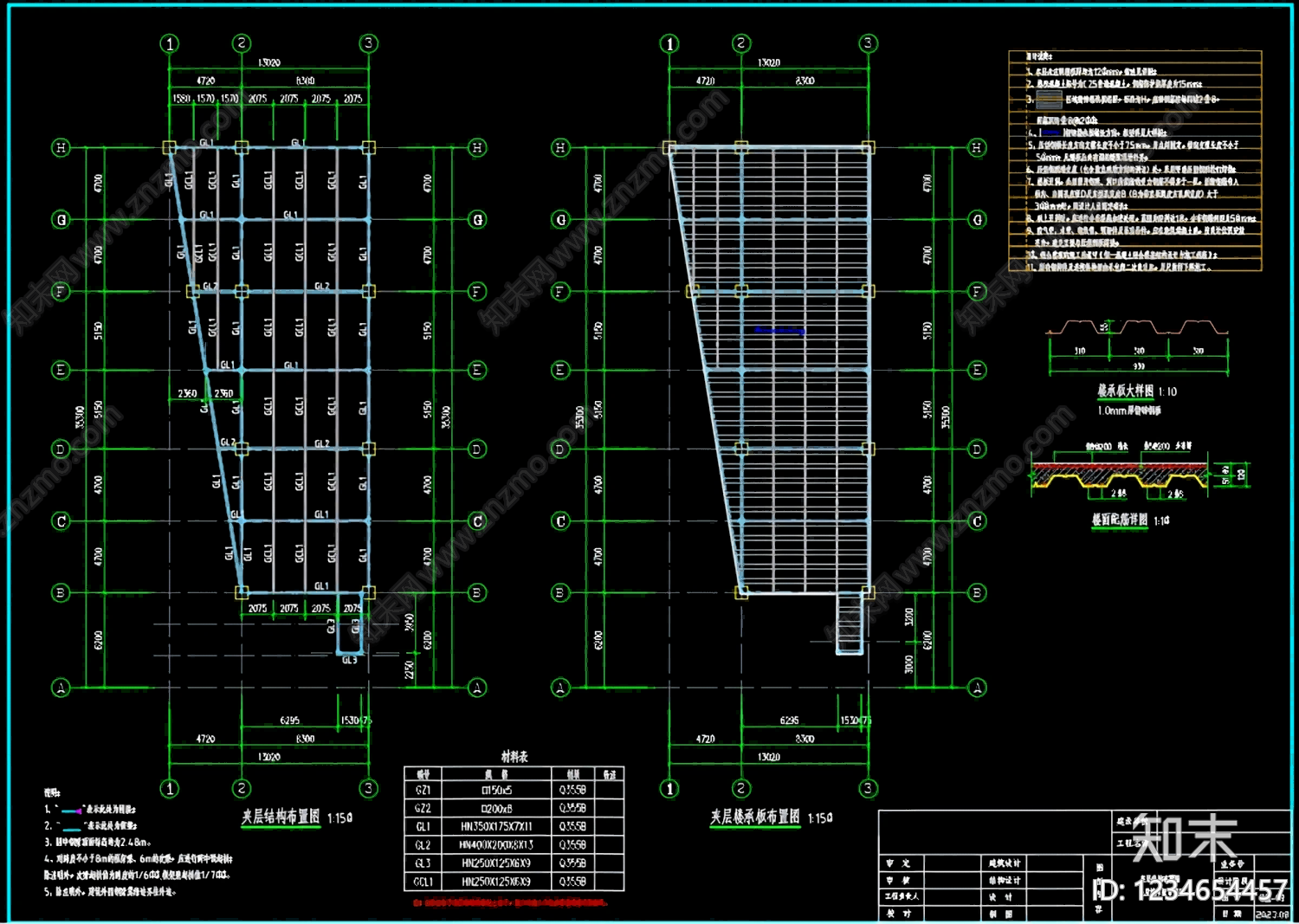
Task: Pick the GL3 row label in material table
Action: [x=423, y=863]
